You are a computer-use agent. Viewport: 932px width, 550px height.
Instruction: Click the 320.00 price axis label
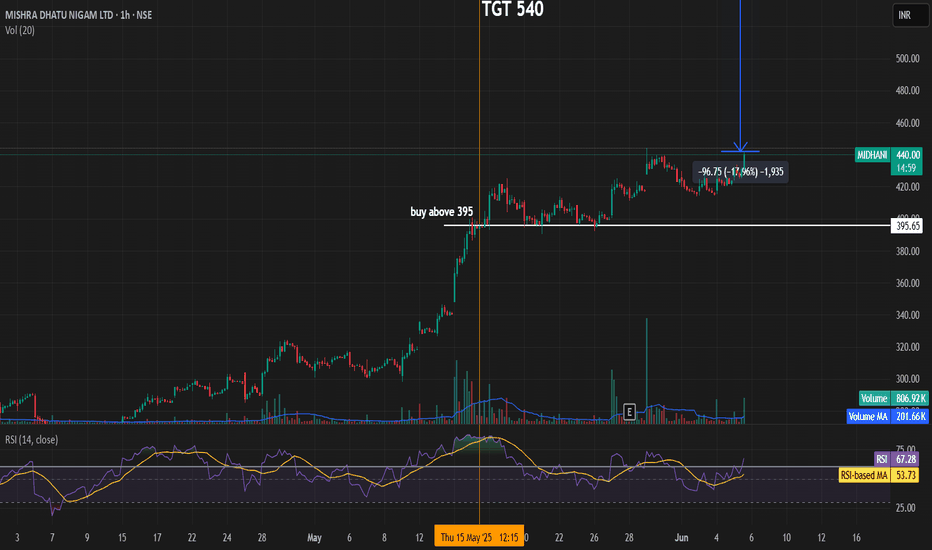(907, 347)
